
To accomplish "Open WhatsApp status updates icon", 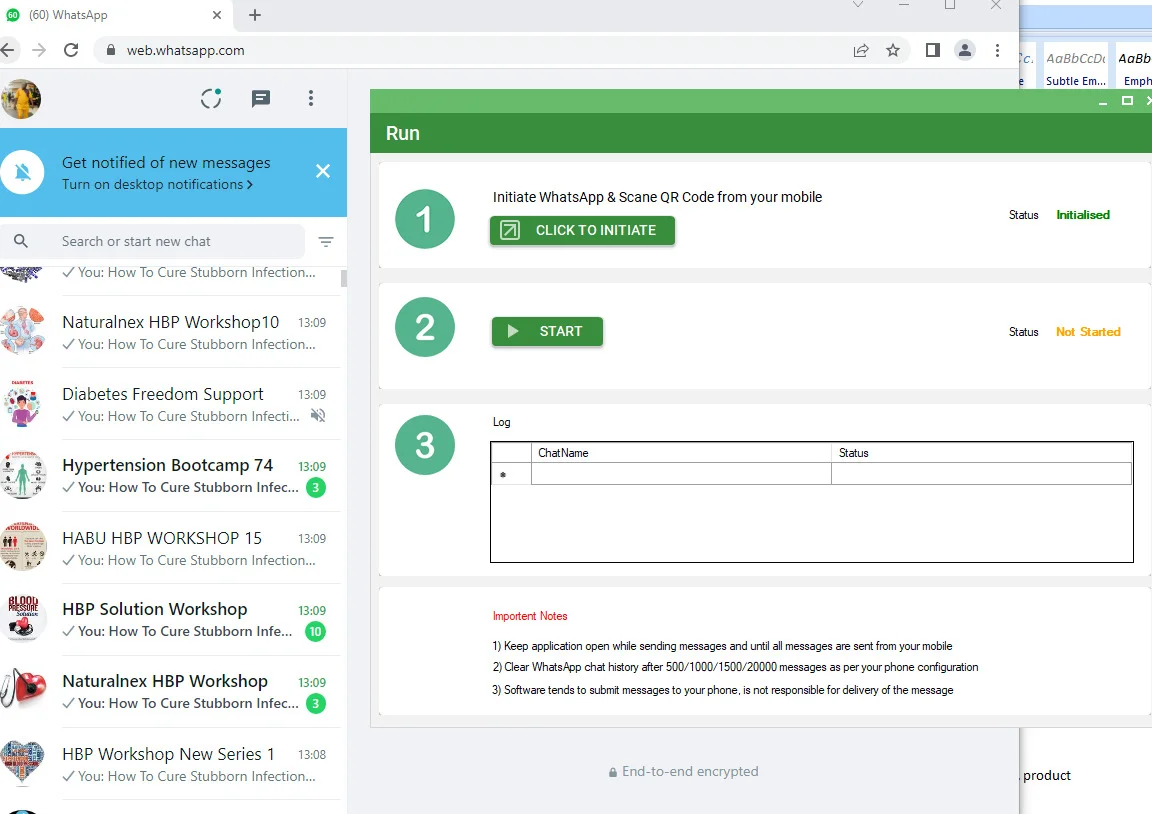I will [x=210, y=98].
